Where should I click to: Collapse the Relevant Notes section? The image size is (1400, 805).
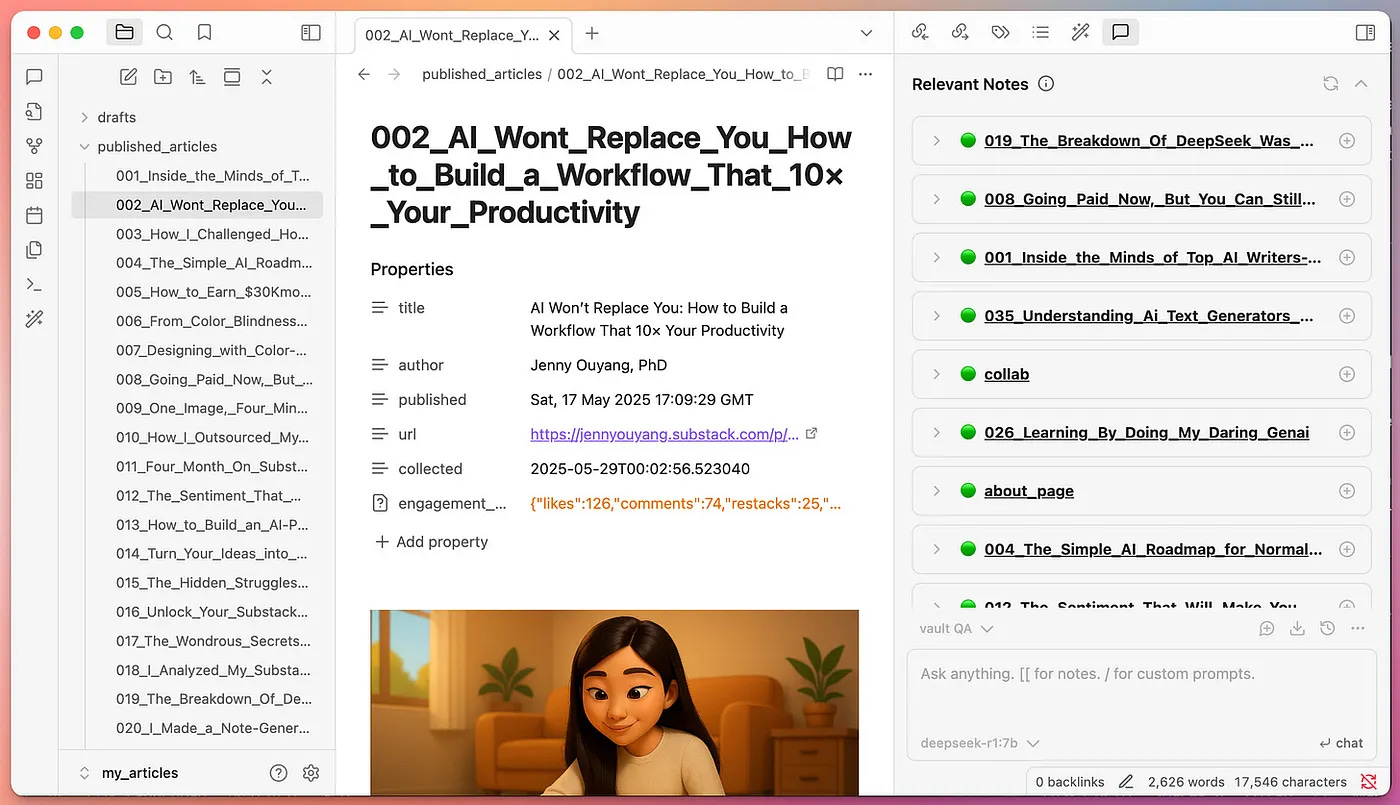point(1361,84)
